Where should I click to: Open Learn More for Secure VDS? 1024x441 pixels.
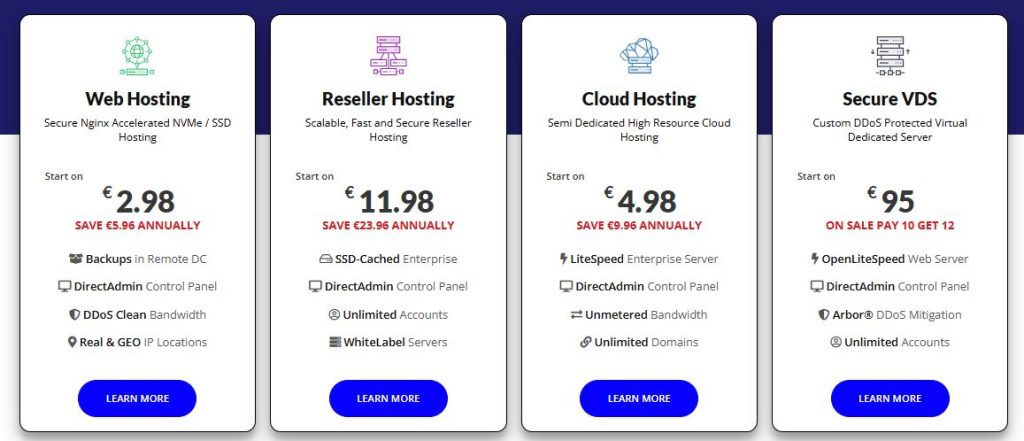[x=889, y=398]
